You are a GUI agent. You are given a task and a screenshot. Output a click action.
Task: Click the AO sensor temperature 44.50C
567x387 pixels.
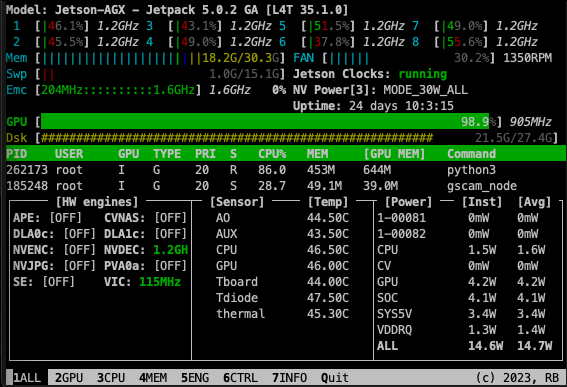[x=328, y=218]
